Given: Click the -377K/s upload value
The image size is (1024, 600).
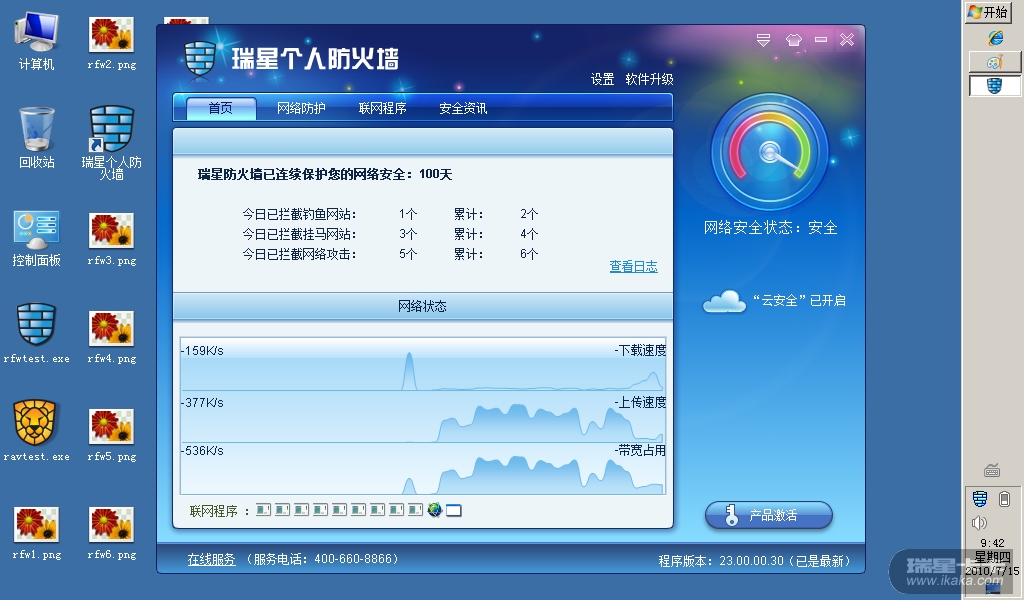Looking at the screenshot, I should (202, 403).
